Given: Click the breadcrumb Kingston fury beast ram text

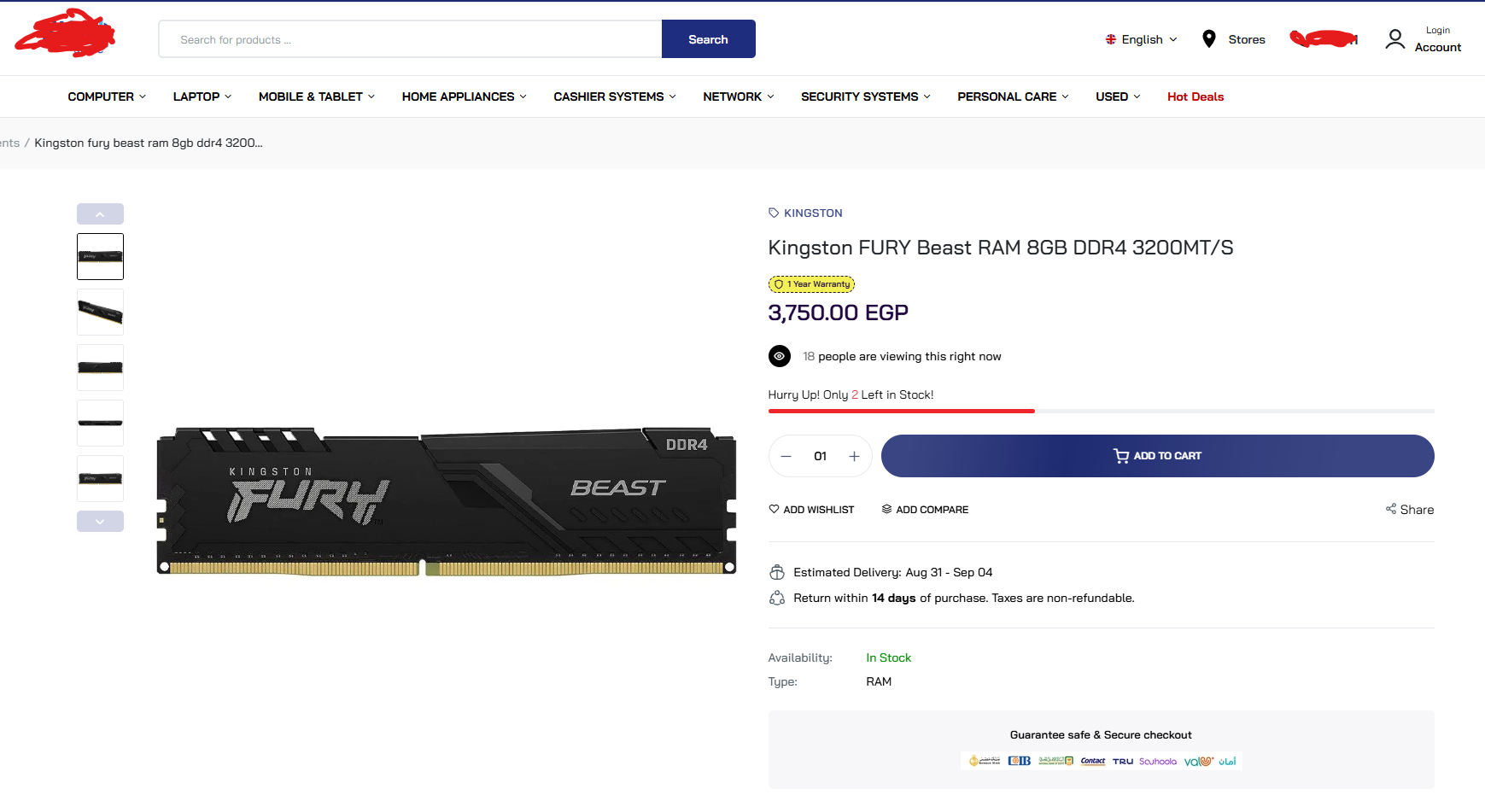Looking at the screenshot, I should 149,143.
